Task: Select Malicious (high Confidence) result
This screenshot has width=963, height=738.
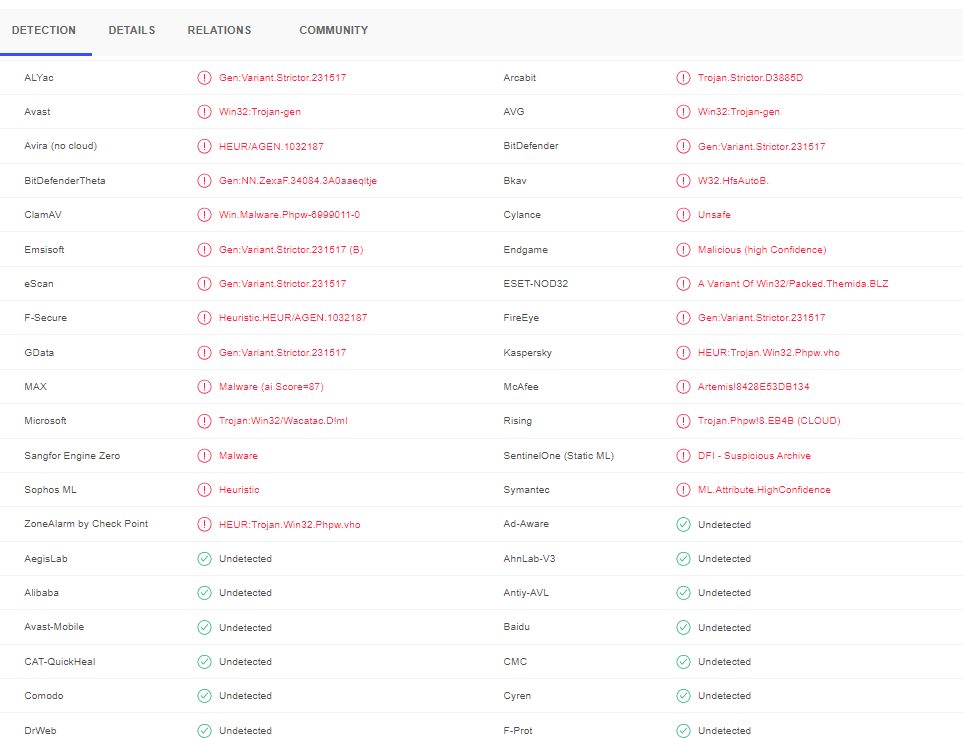Action: click(762, 250)
